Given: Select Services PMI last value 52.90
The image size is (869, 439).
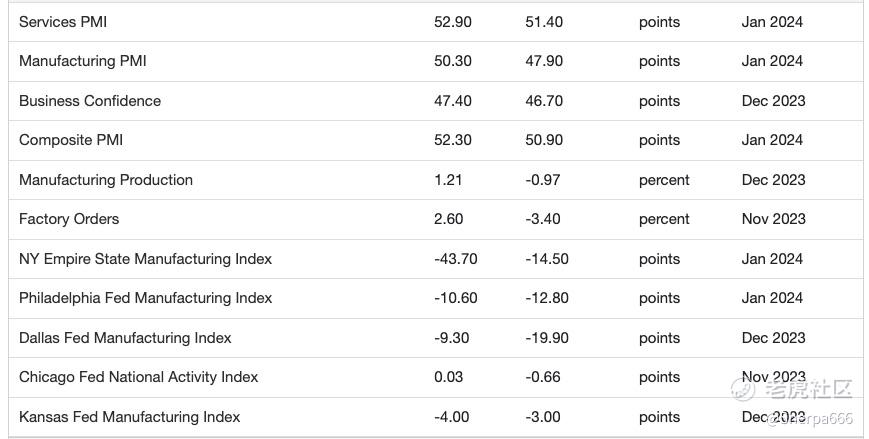Looking at the screenshot, I should point(453,22).
